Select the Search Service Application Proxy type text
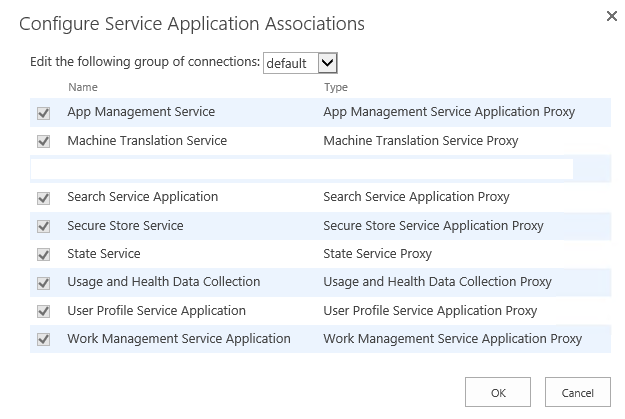The height and width of the screenshot is (419, 625). click(416, 197)
